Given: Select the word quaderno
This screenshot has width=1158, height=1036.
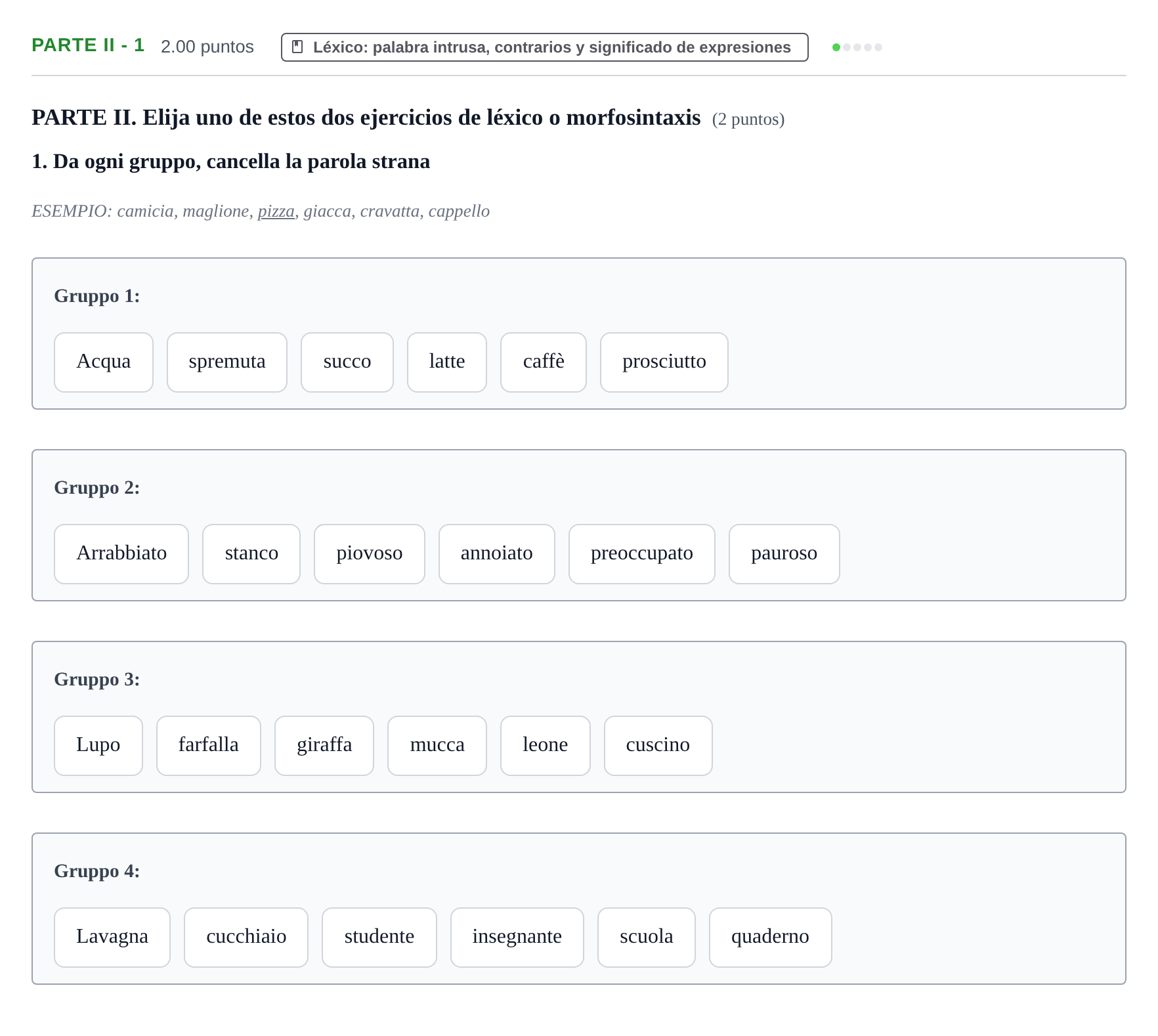Looking at the screenshot, I should click(771, 938).
